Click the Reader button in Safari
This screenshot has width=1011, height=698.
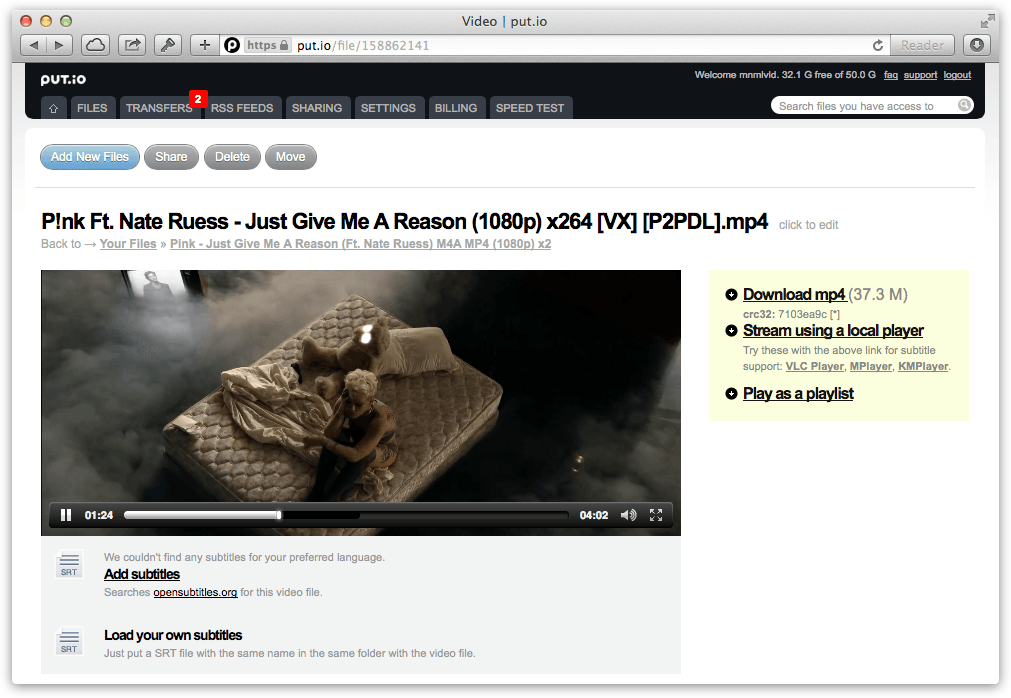point(922,45)
